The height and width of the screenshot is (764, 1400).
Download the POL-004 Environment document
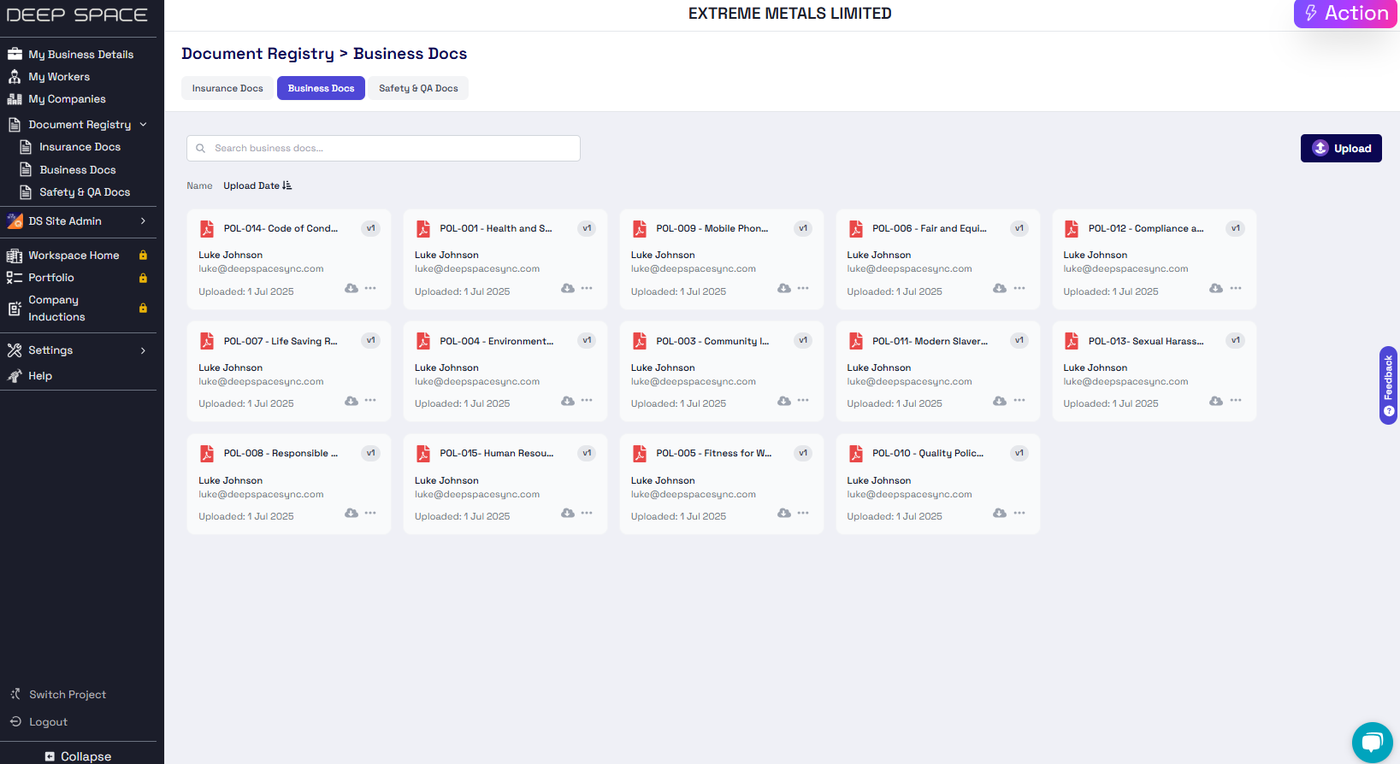click(567, 400)
